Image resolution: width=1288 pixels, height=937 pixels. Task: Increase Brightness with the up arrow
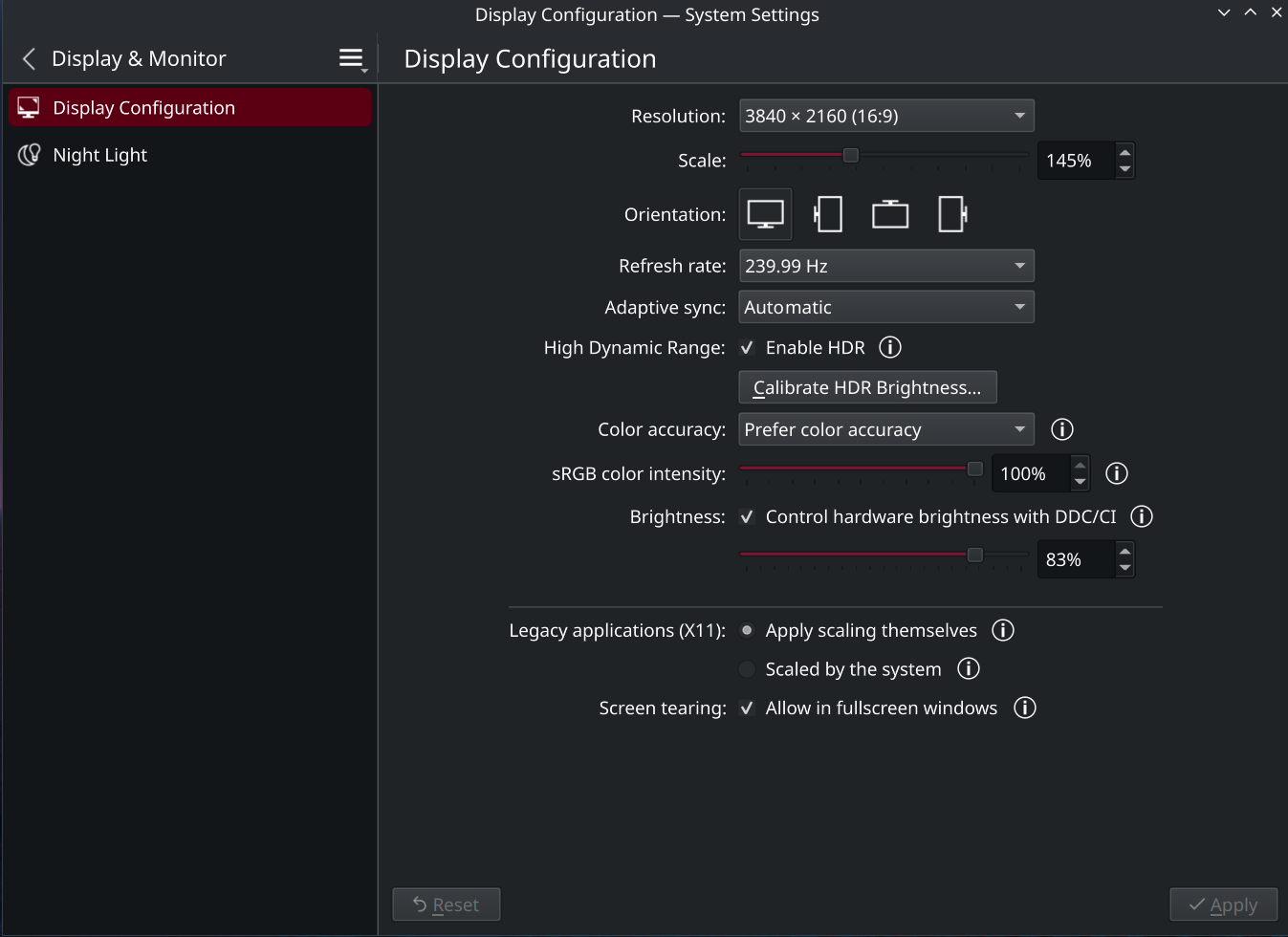pos(1124,551)
